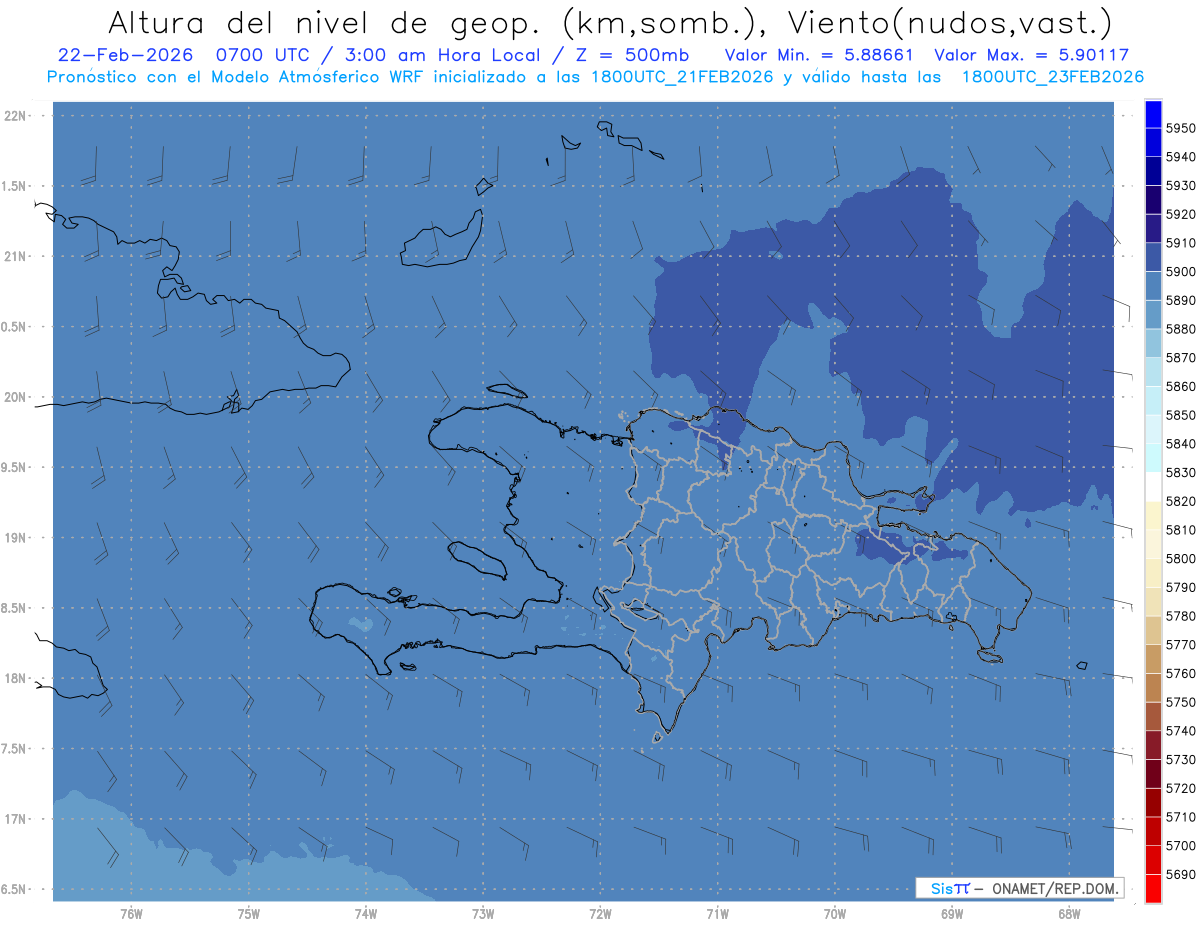Click the '75W' longitude label
1200x927 pixels.
click(x=248, y=914)
